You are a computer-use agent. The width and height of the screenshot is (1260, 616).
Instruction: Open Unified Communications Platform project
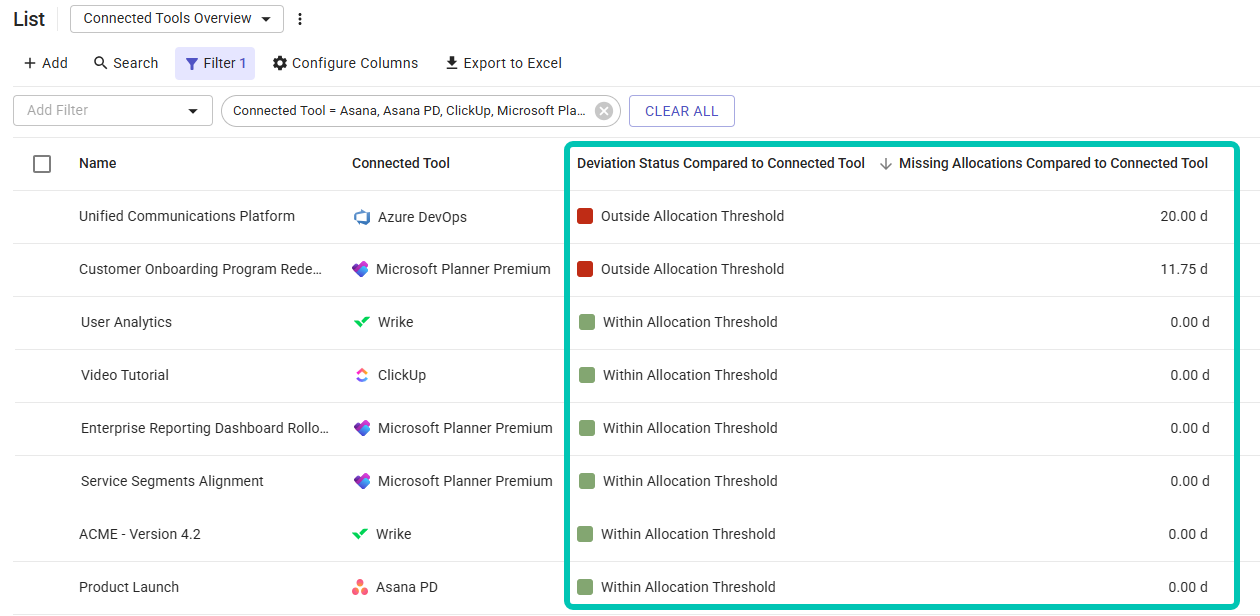(187, 216)
